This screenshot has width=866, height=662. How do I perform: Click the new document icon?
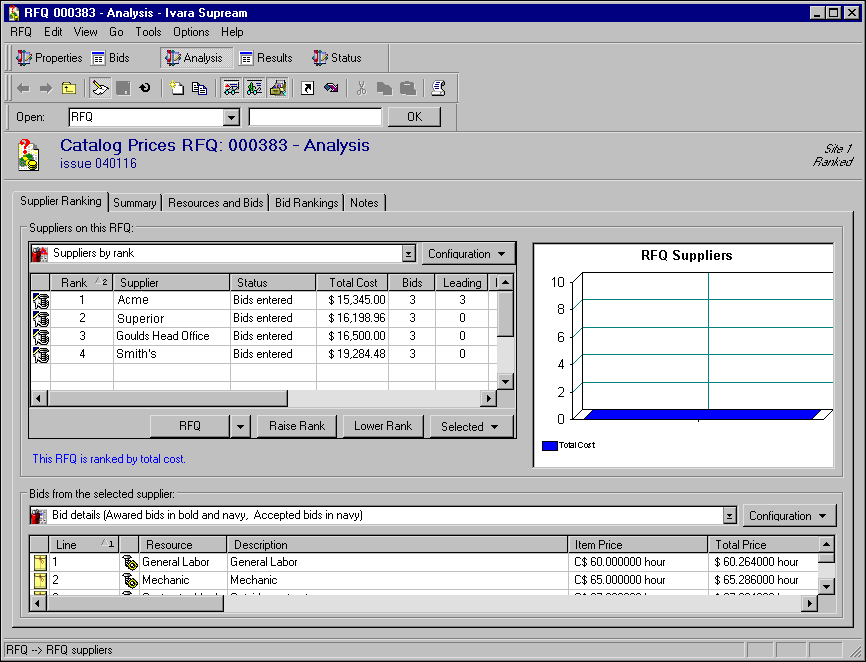tap(176, 88)
